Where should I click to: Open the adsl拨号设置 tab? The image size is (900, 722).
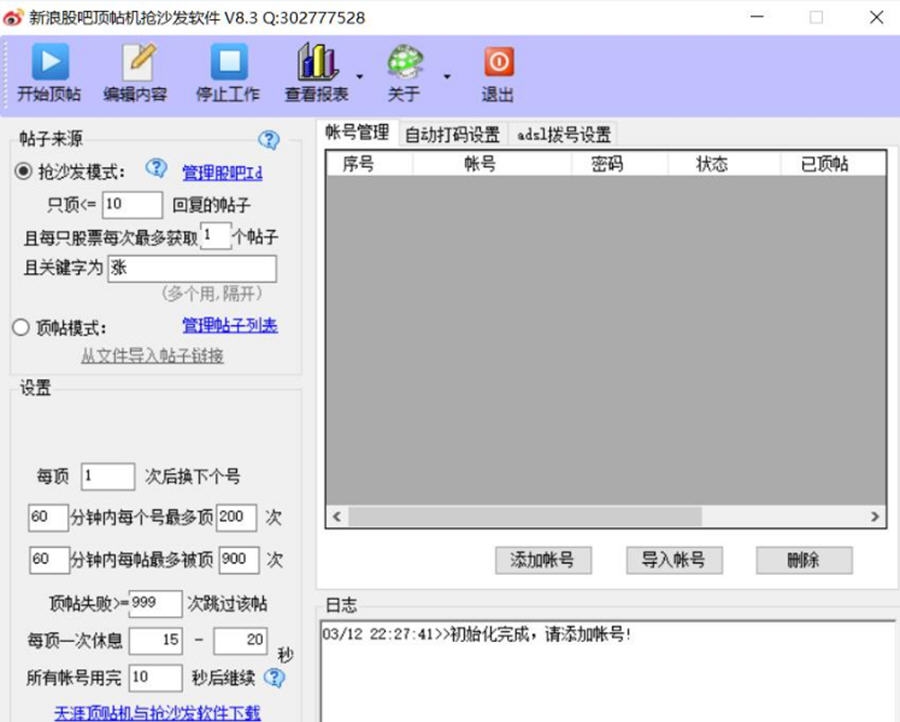click(562, 133)
